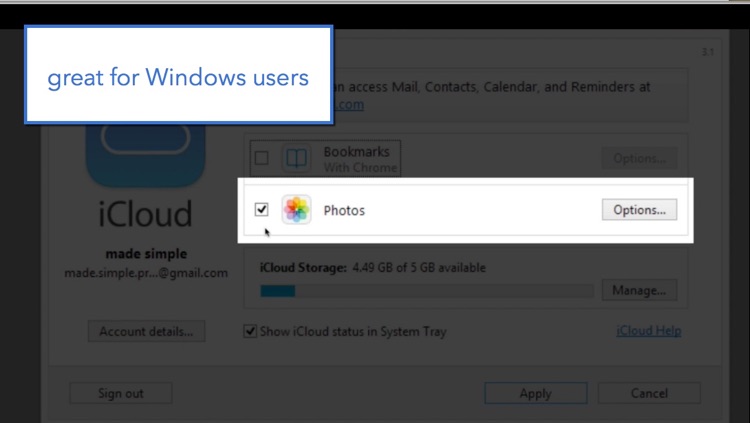
Task: Click the colorful Photos flower icon
Action: (296, 210)
